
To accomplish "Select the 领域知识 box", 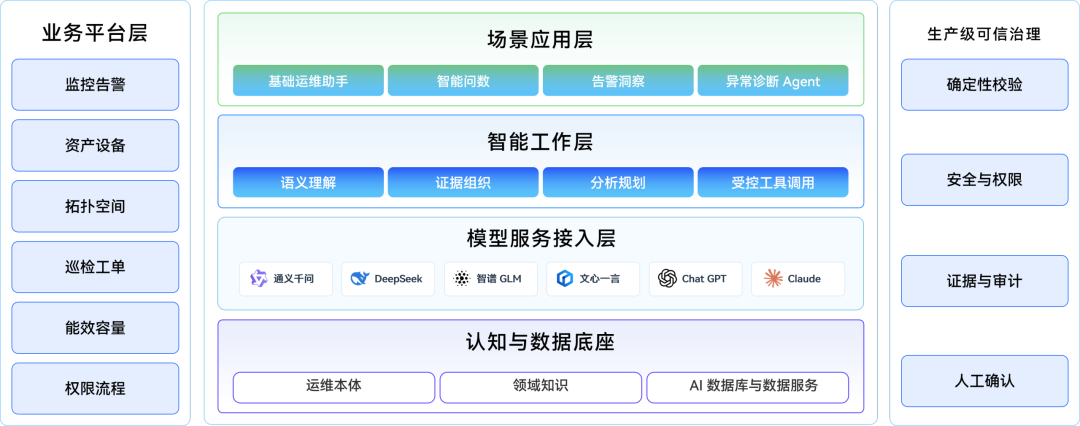I will click(x=541, y=387).
